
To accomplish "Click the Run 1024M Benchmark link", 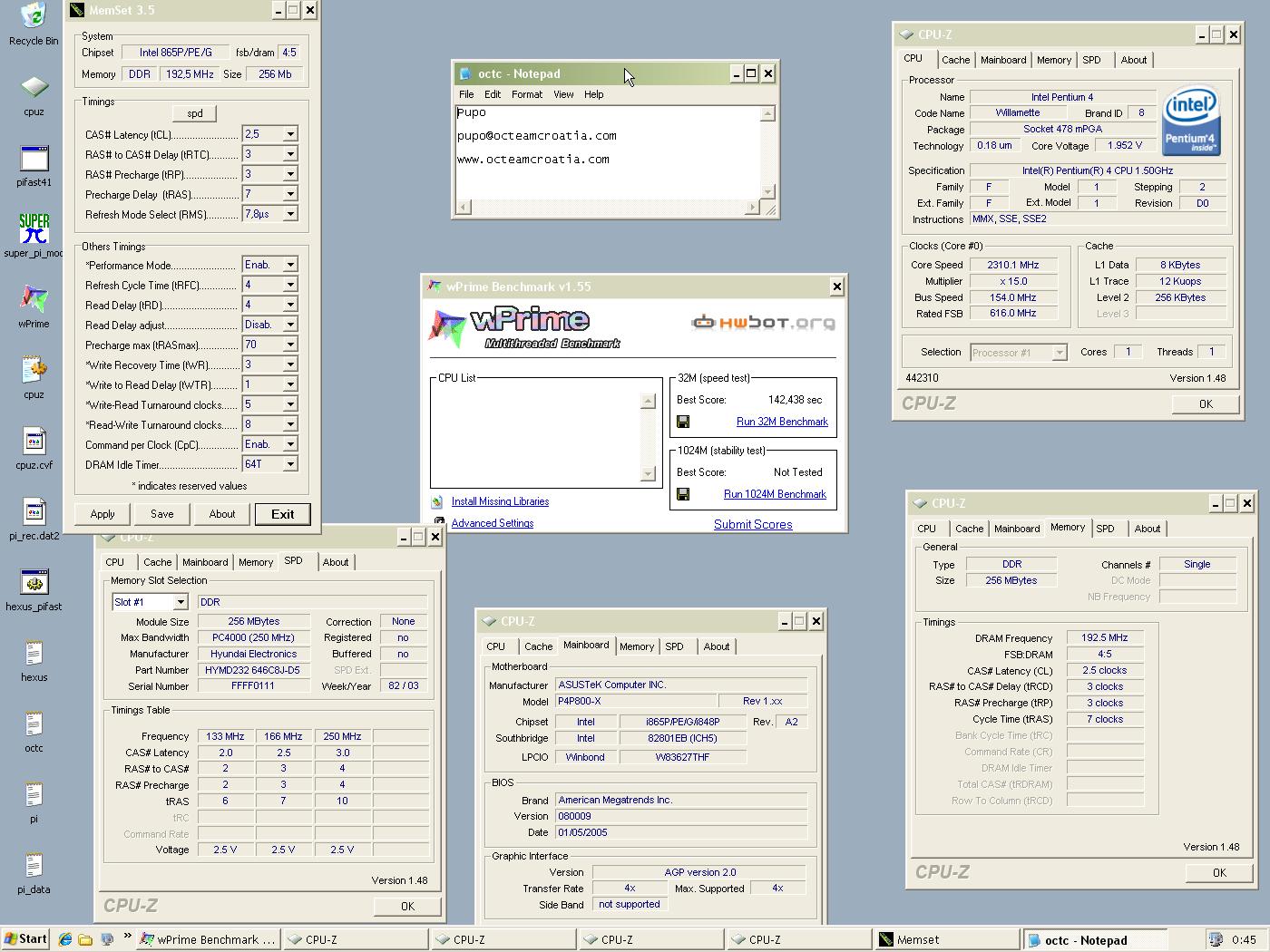I will point(775,494).
